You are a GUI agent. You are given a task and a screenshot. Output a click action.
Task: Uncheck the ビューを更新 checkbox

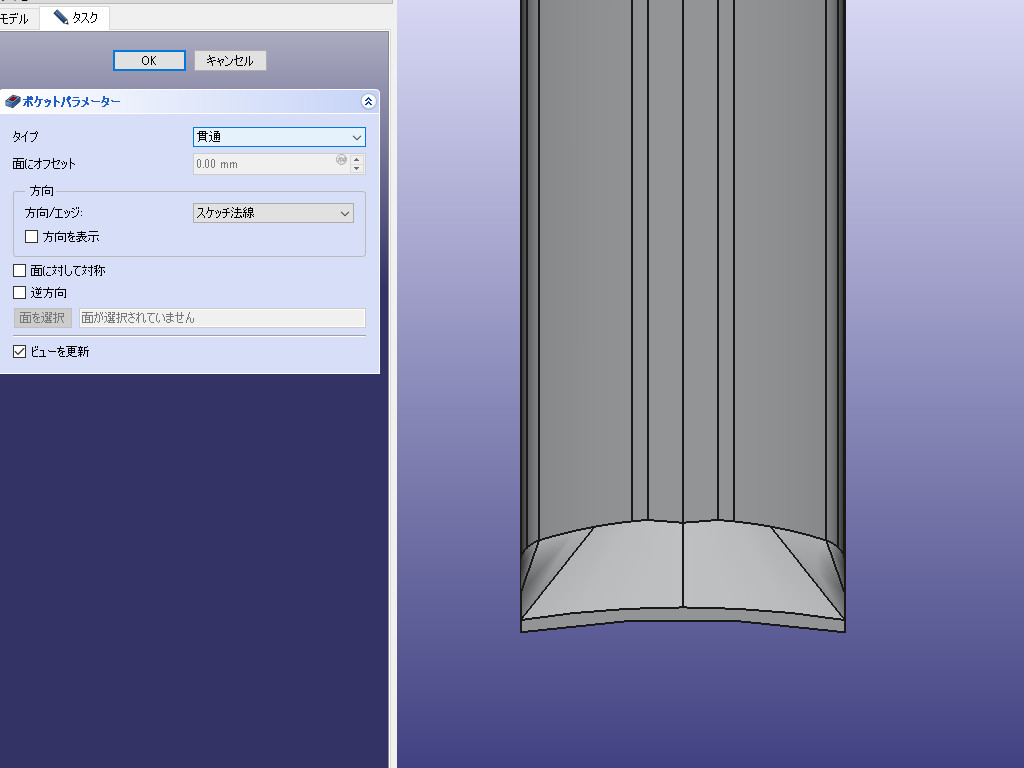[x=20, y=352]
